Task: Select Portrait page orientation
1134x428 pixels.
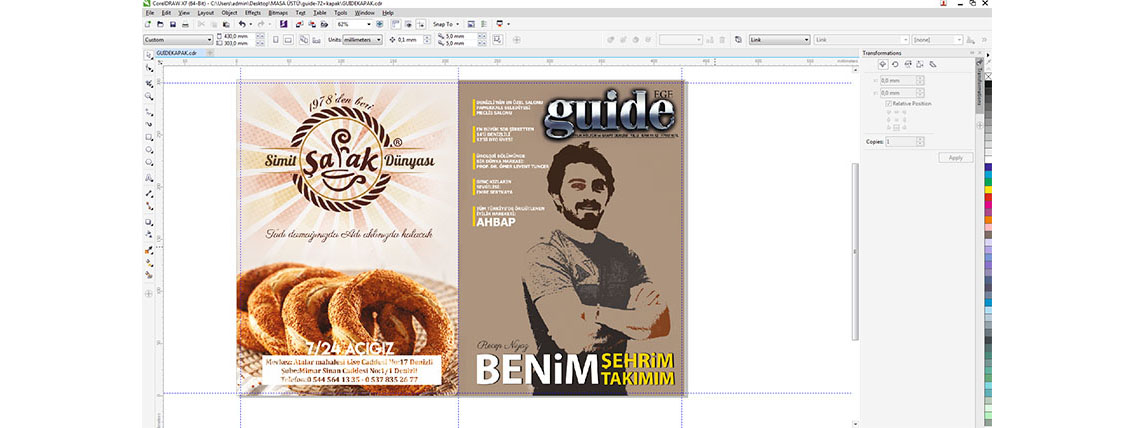Action: click(276, 40)
